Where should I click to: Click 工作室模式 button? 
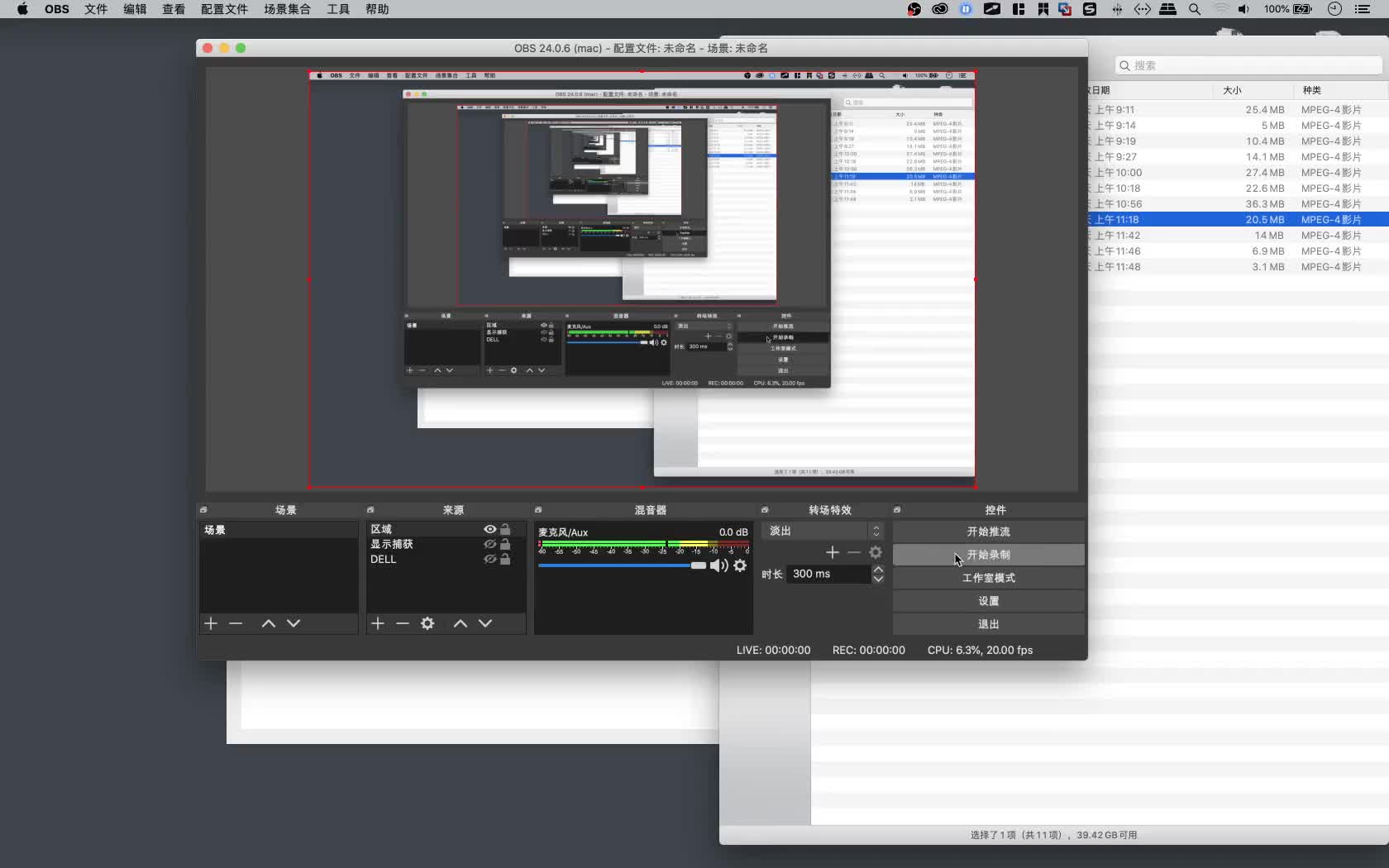point(988,578)
